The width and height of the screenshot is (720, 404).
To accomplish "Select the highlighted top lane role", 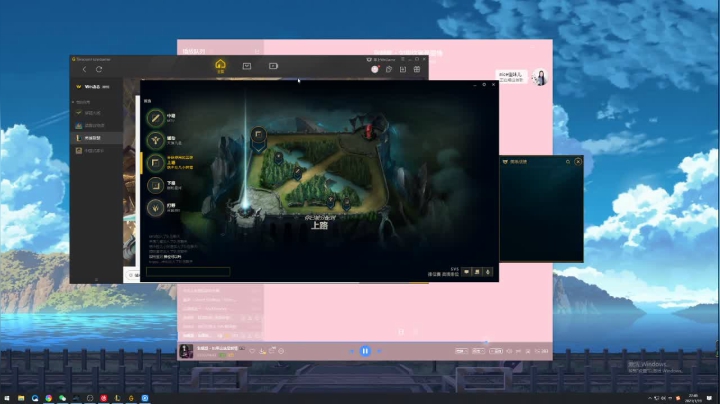I will point(156,163).
